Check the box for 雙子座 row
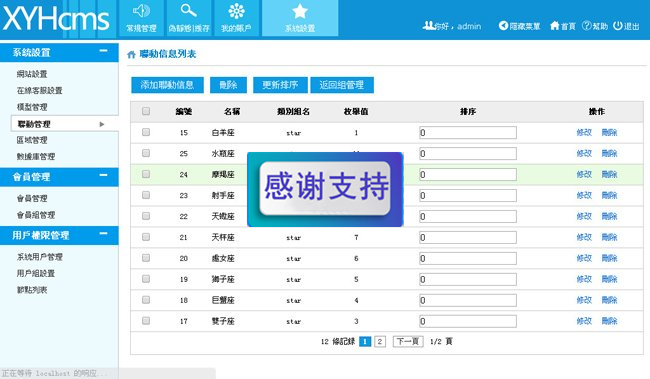Viewport: 650px width, 379px height. tap(146, 321)
